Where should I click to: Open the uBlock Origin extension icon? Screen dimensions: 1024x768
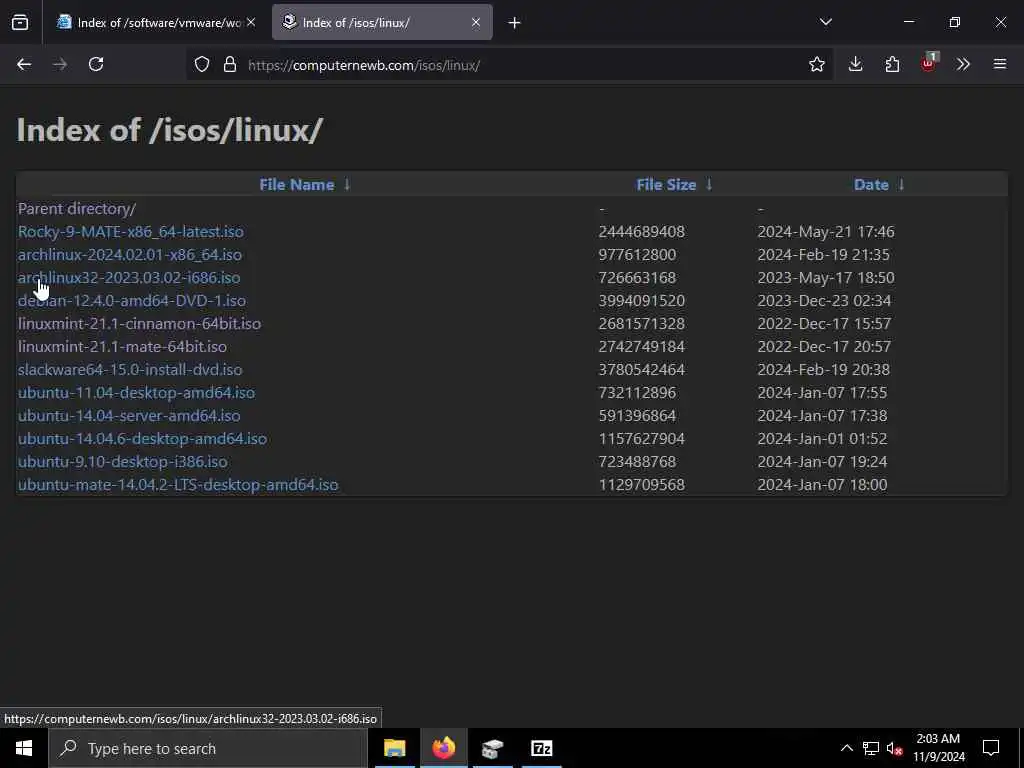coord(928,64)
